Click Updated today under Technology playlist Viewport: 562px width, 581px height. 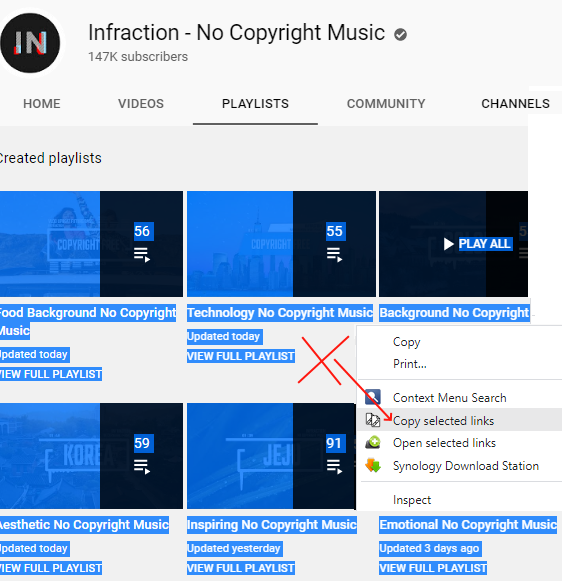[x=225, y=336]
